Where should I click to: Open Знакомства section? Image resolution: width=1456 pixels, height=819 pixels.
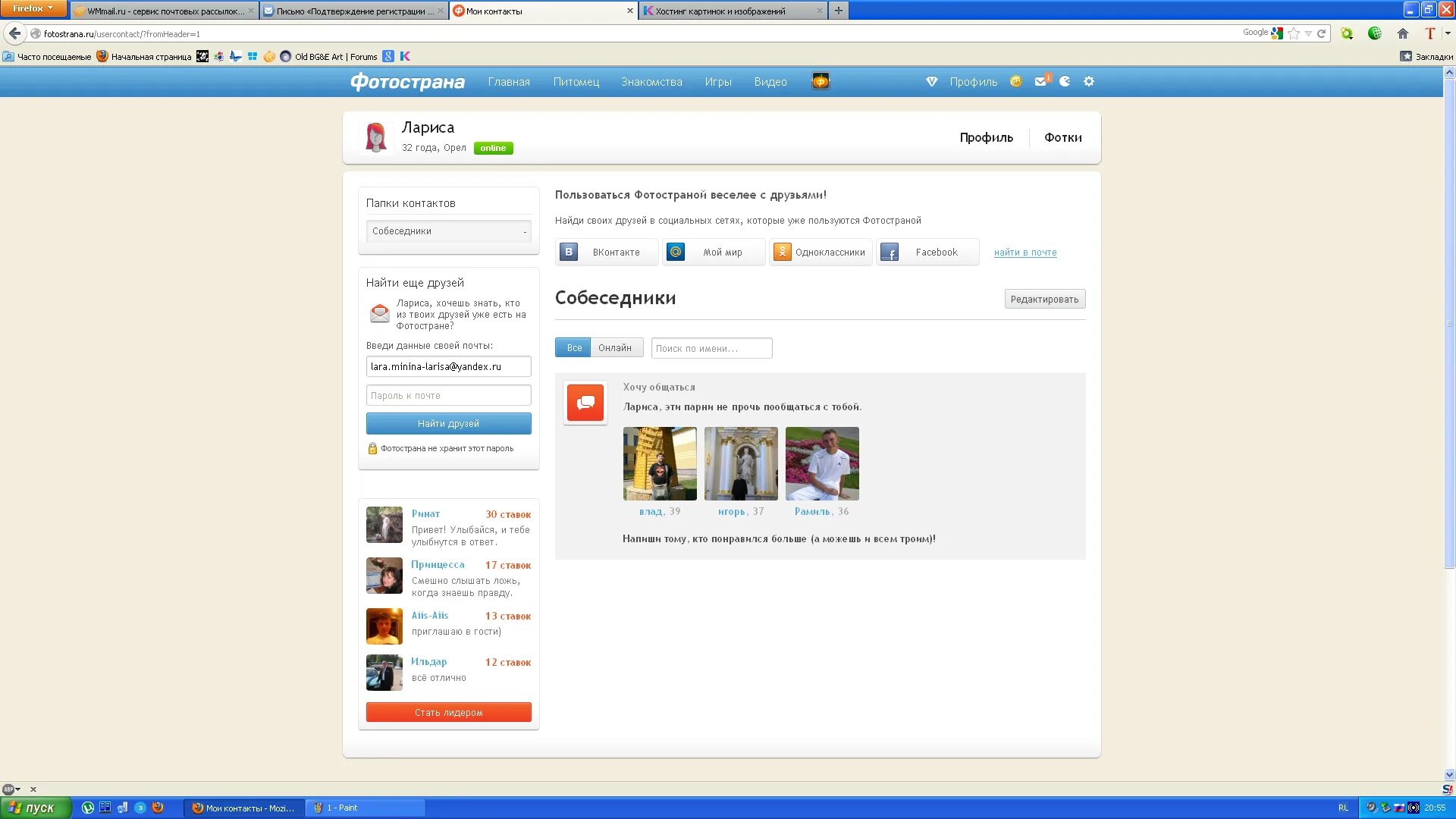651,82
